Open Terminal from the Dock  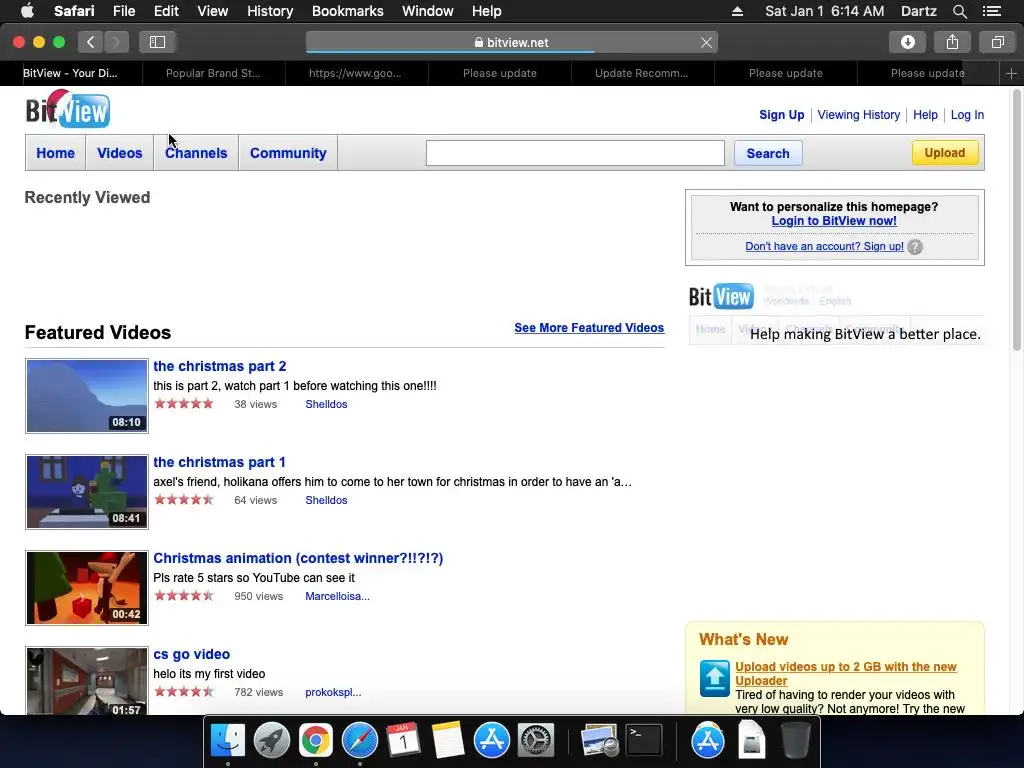pyautogui.click(x=644, y=741)
